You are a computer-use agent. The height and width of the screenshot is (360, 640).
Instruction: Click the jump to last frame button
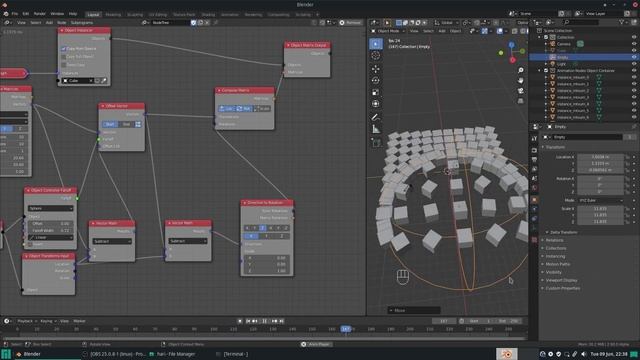point(282,321)
